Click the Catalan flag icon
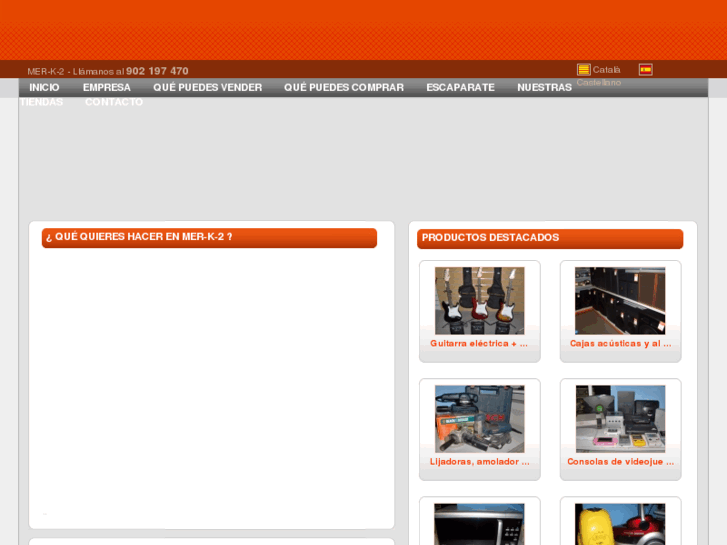Screen dimensions: 727x545 pos(583,70)
